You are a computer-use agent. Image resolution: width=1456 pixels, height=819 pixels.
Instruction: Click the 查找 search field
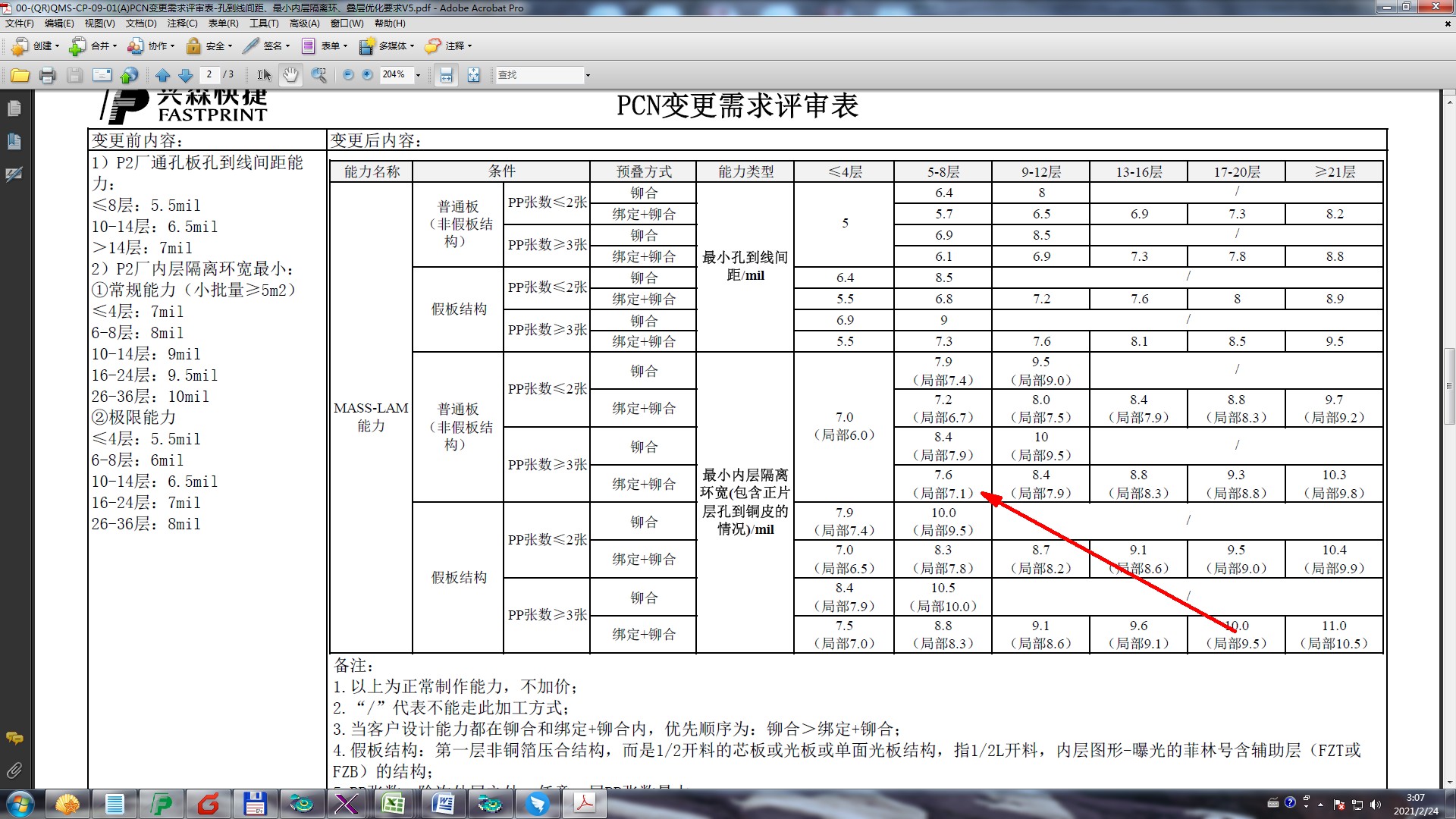[538, 75]
